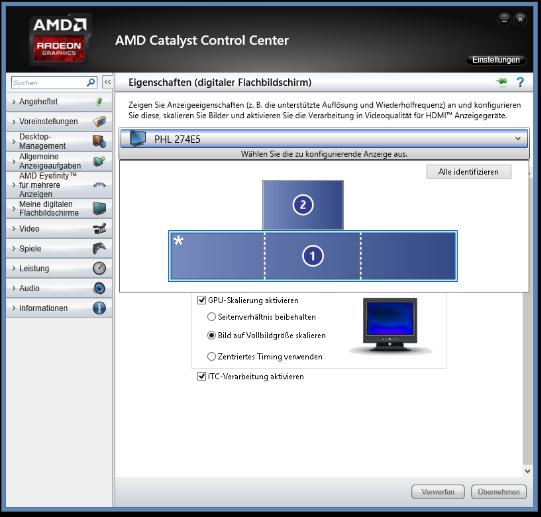Click the search magnifier icon
Image resolution: width=541 pixels, height=517 pixels.
(91, 82)
